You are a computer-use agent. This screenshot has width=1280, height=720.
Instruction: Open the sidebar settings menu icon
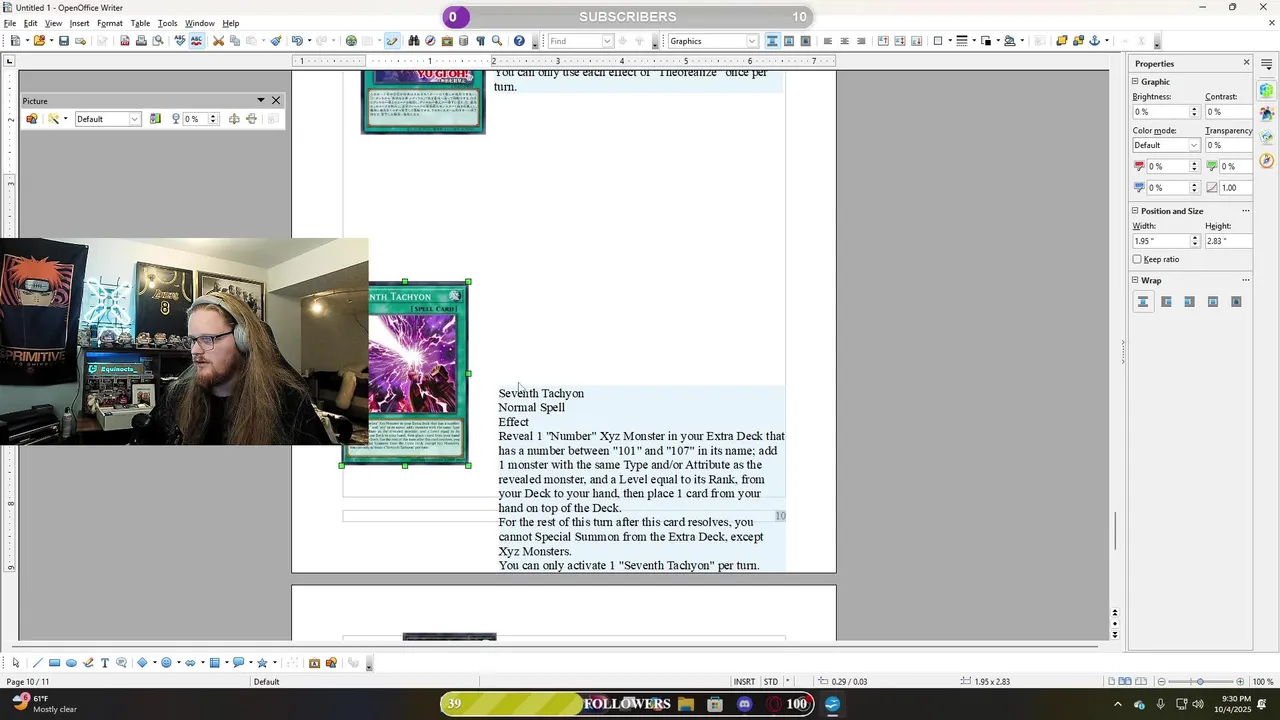tap(1267, 64)
